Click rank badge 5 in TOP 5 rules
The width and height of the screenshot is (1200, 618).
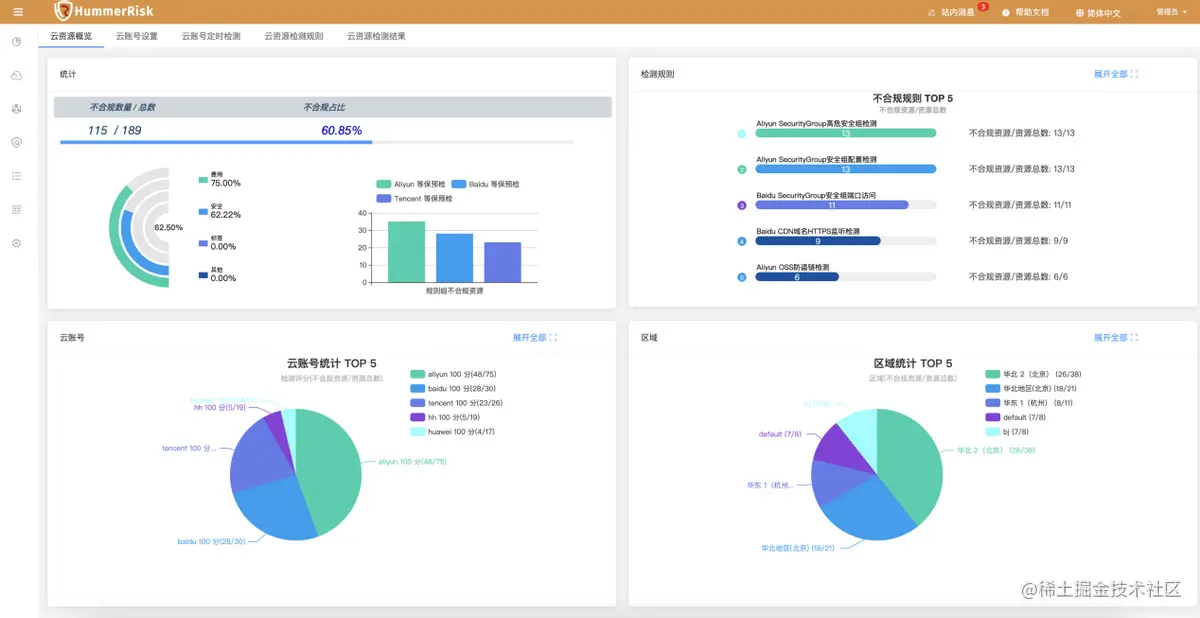(741, 277)
